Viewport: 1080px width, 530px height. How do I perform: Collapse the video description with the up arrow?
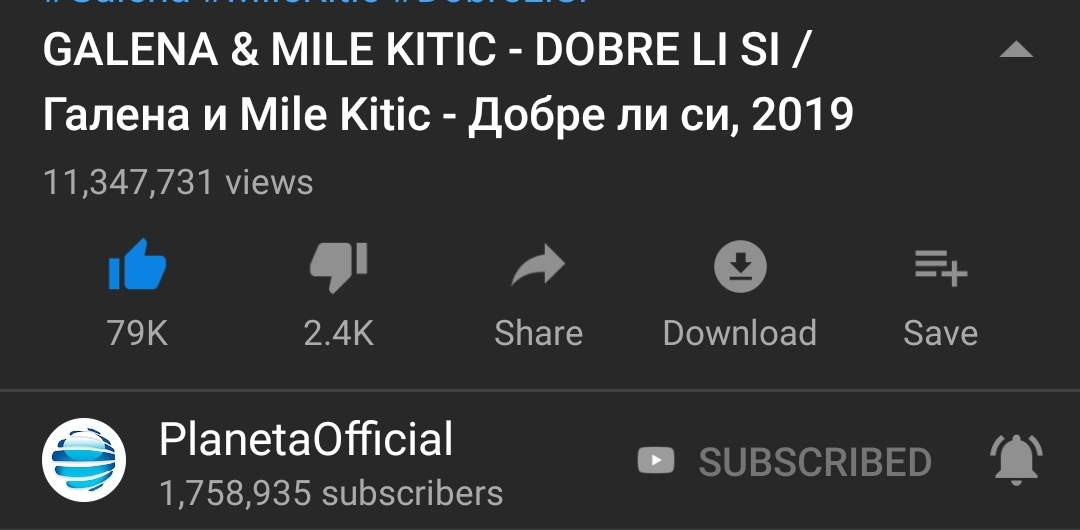pyautogui.click(x=1016, y=50)
